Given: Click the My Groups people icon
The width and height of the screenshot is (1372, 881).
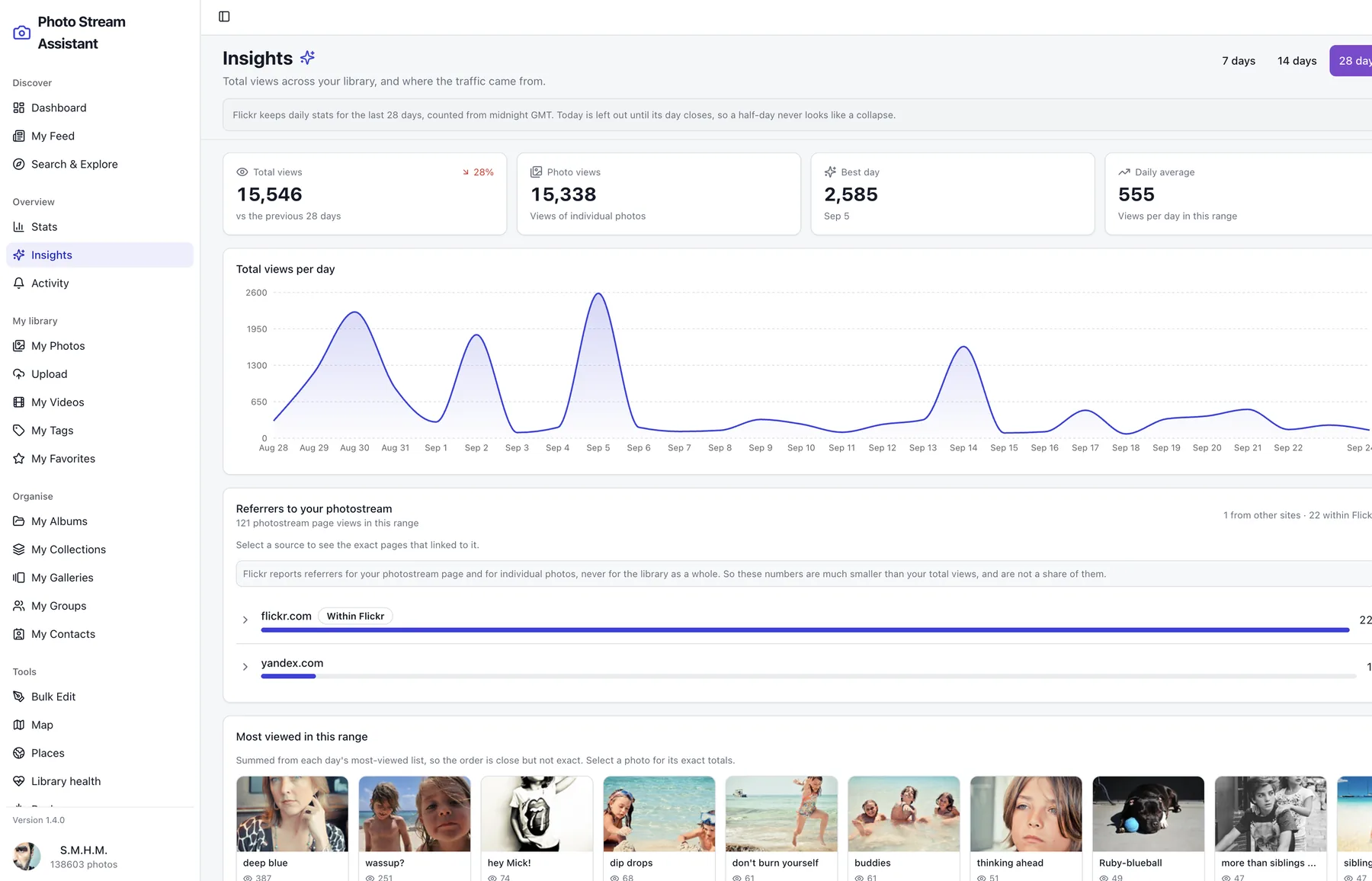Looking at the screenshot, I should 19,606.
